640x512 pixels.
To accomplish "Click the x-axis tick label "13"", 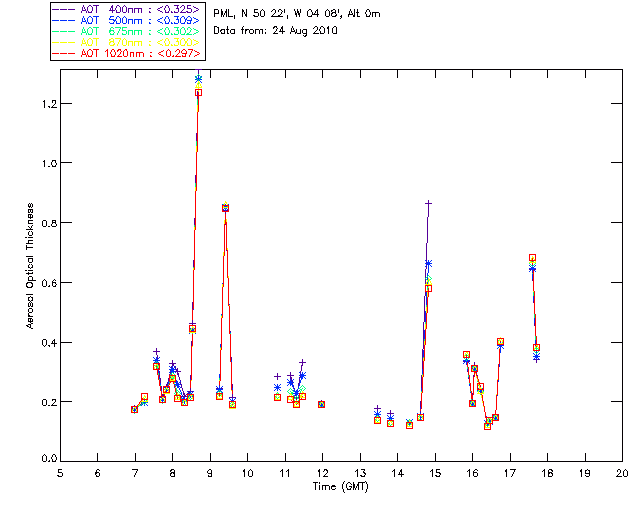I will tap(360, 473).
